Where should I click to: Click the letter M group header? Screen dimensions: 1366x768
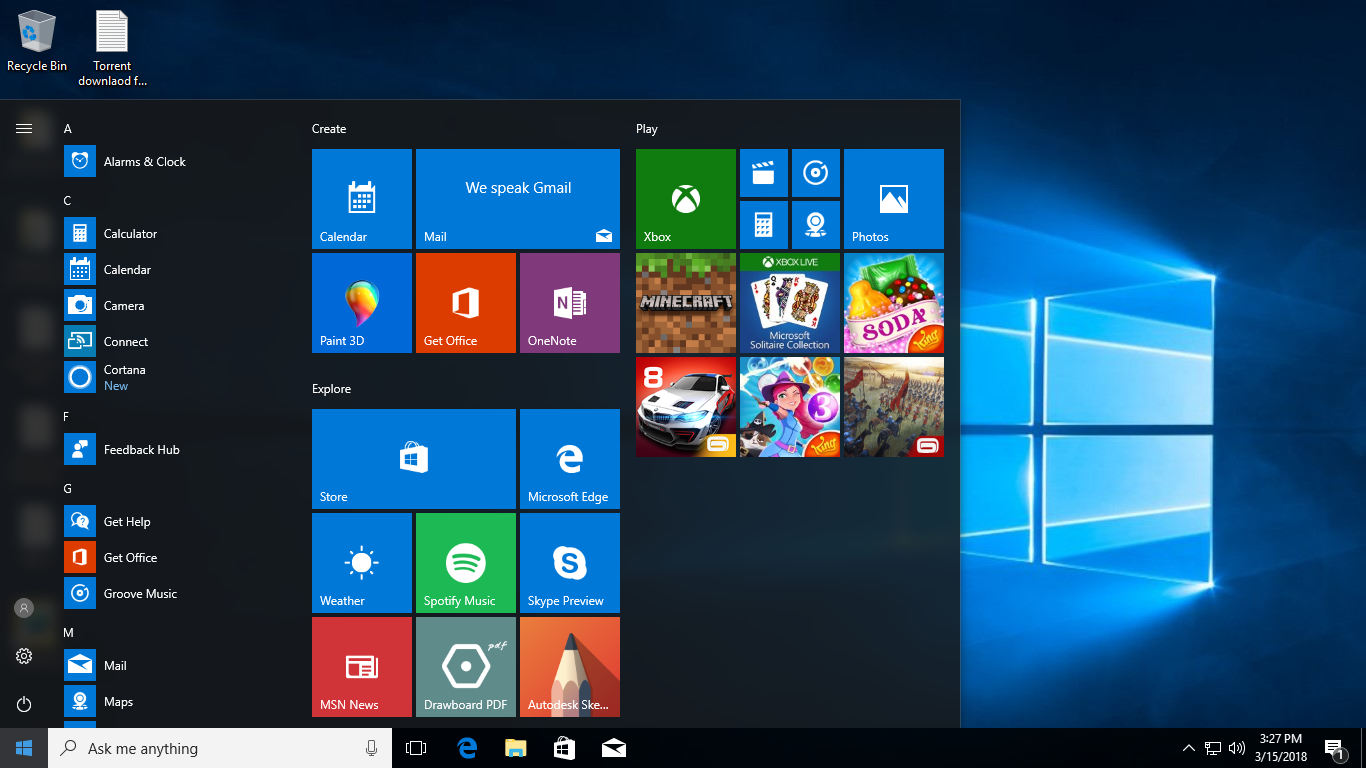[x=69, y=633]
